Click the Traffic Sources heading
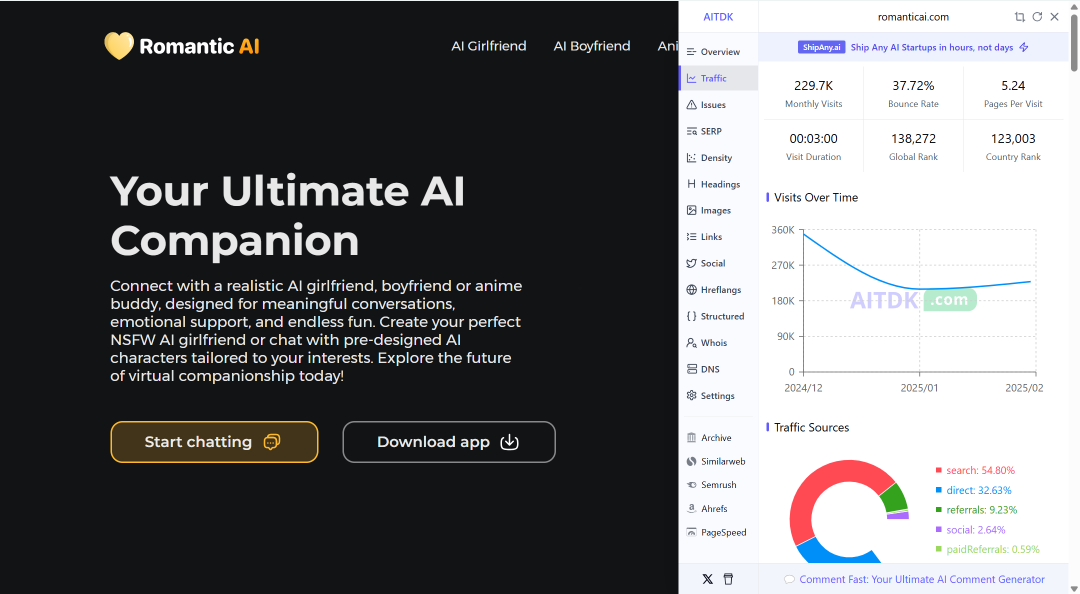This screenshot has height=594, width=1080. point(811,427)
